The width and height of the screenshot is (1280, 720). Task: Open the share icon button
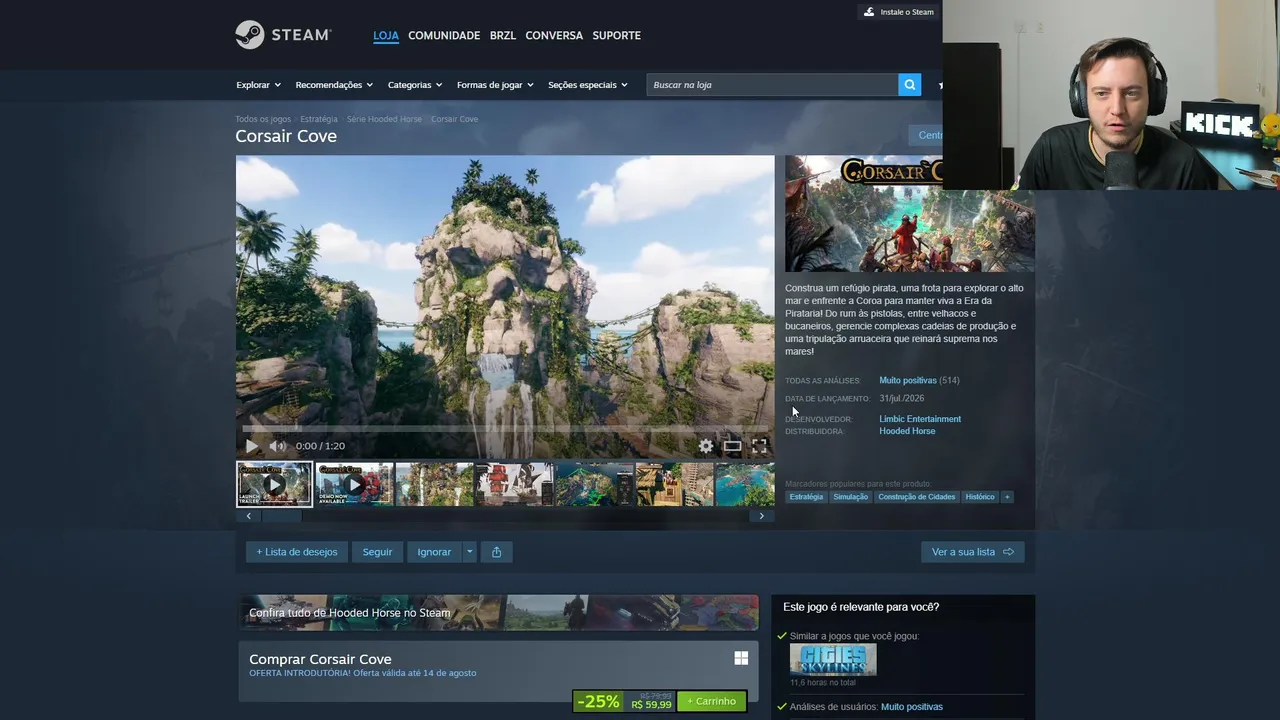(x=496, y=552)
